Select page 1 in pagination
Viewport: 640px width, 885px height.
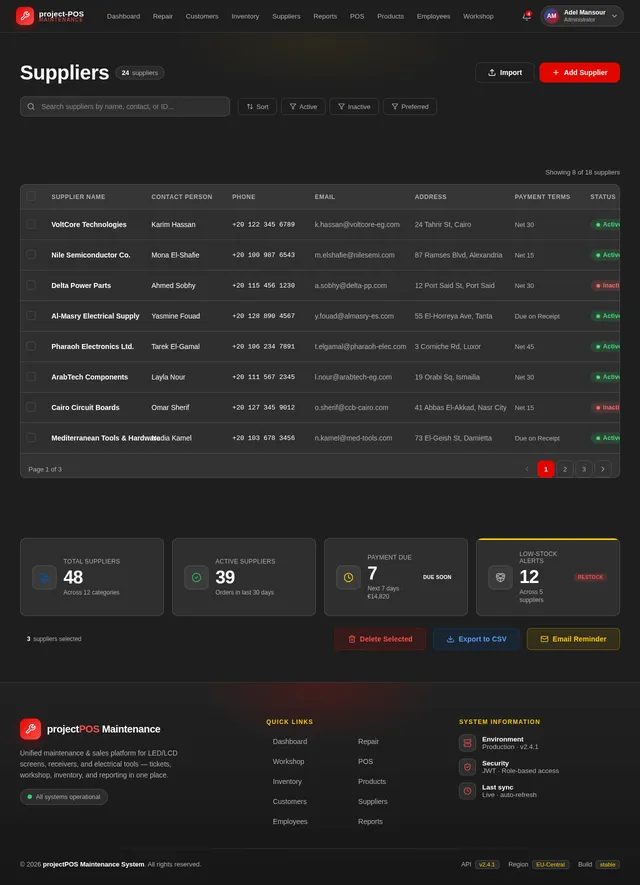pos(546,469)
